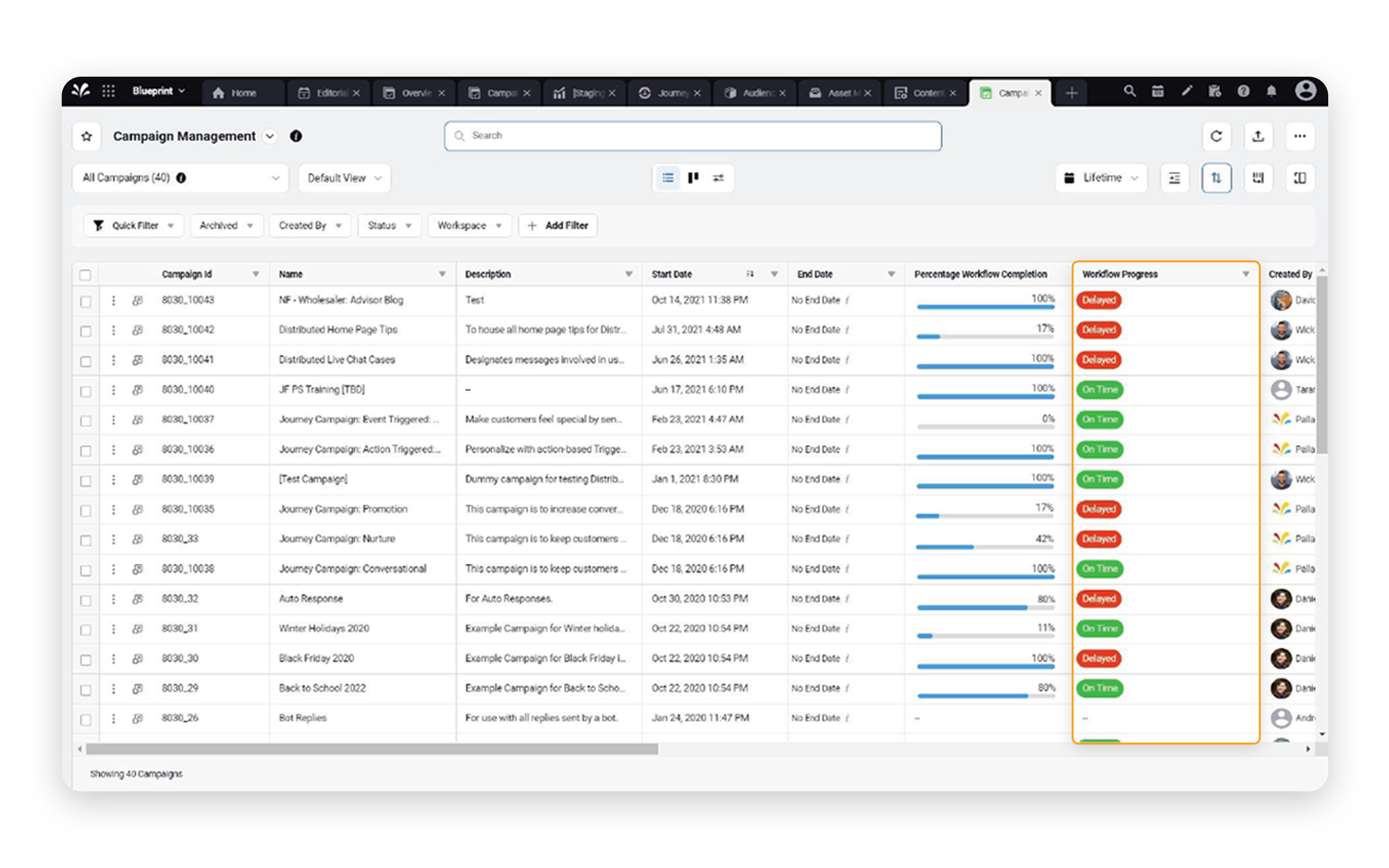
Task: Export data using the upload icon
Action: [x=1258, y=136]
